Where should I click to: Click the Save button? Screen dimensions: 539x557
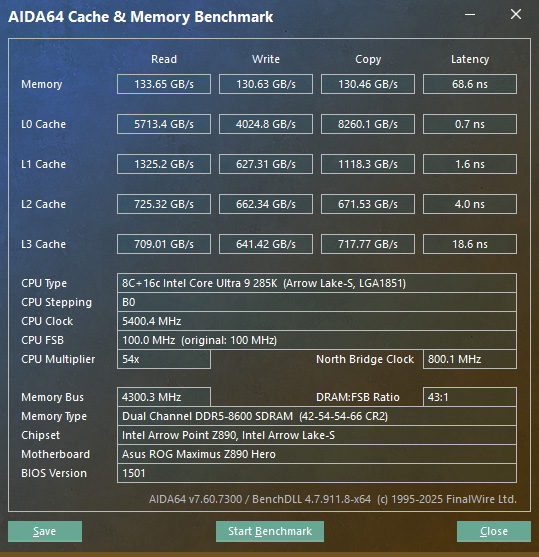coord(45,531)
